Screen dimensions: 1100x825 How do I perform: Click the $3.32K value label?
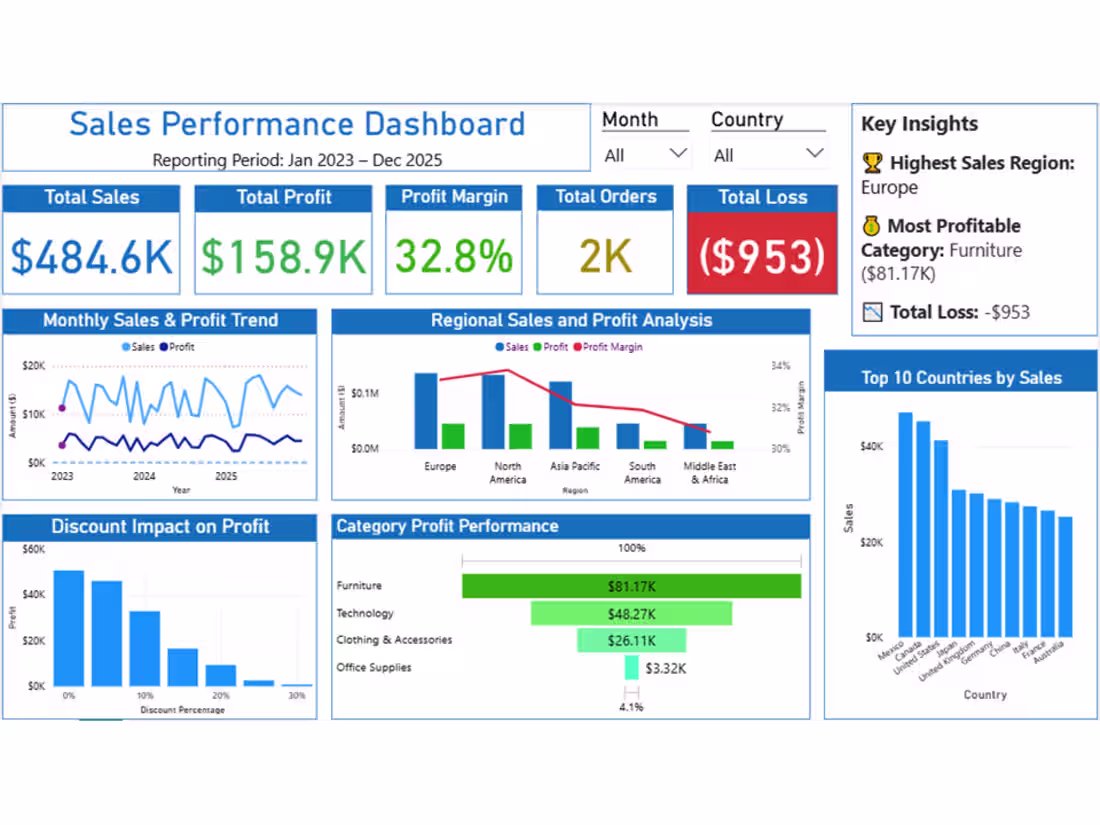(666, 669)
